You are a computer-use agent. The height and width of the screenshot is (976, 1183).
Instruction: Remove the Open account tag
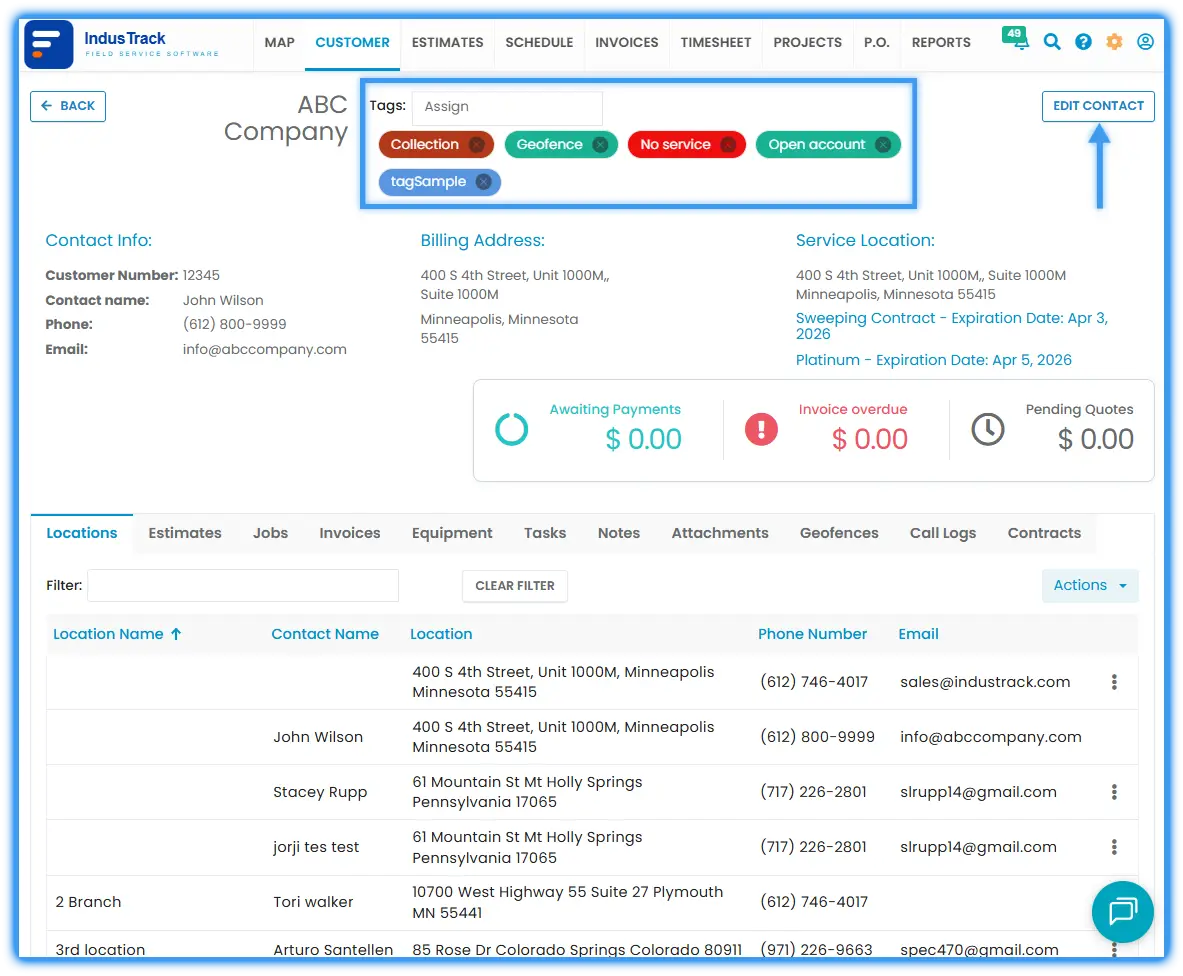pos(883,145)
